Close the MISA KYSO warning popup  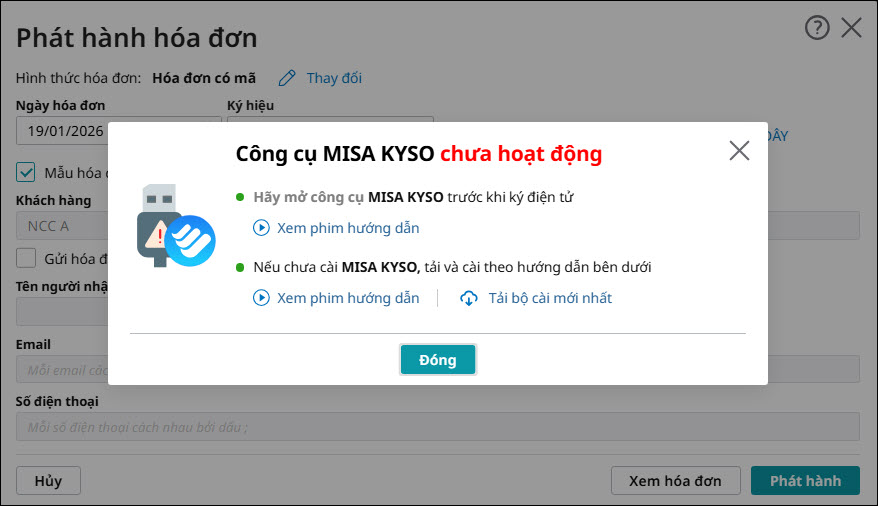[739, 150]
